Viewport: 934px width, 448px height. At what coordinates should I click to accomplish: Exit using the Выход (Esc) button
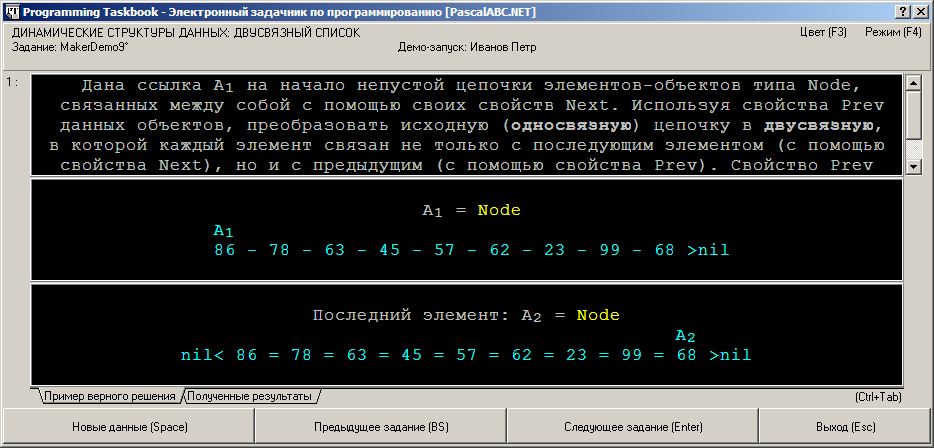[844, 427]
